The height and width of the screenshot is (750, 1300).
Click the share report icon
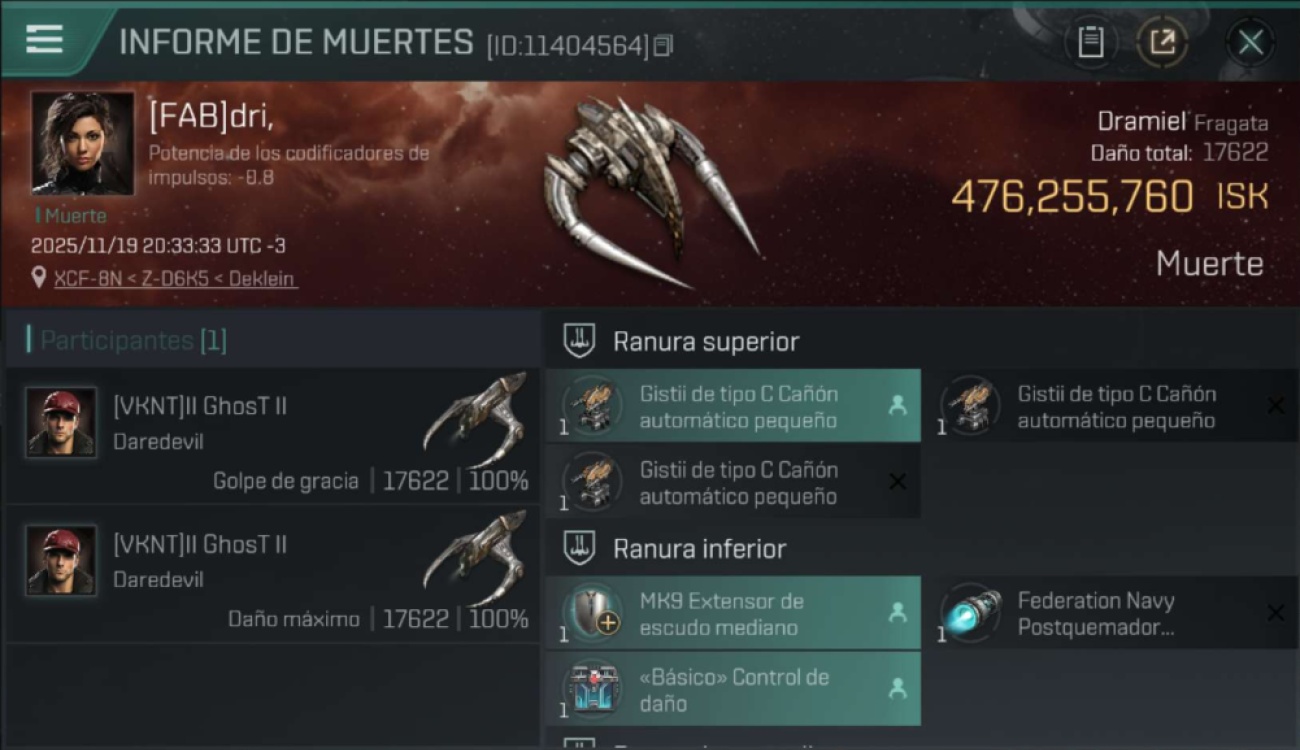tap(1162, 42)
